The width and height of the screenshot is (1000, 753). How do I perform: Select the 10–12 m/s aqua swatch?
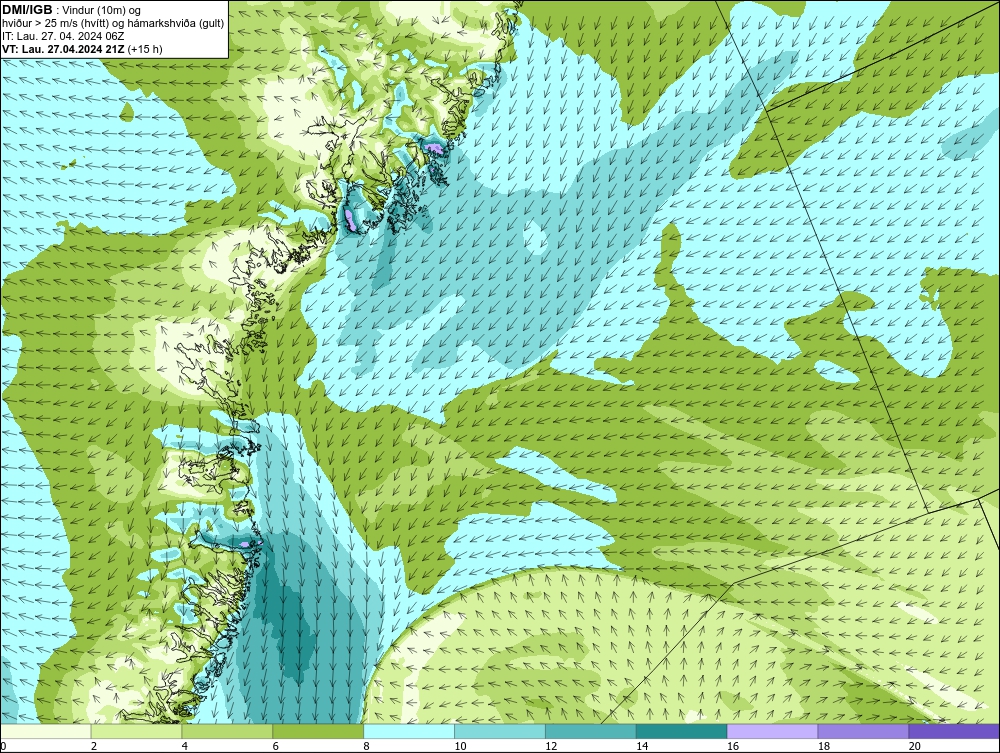[500, 731]
